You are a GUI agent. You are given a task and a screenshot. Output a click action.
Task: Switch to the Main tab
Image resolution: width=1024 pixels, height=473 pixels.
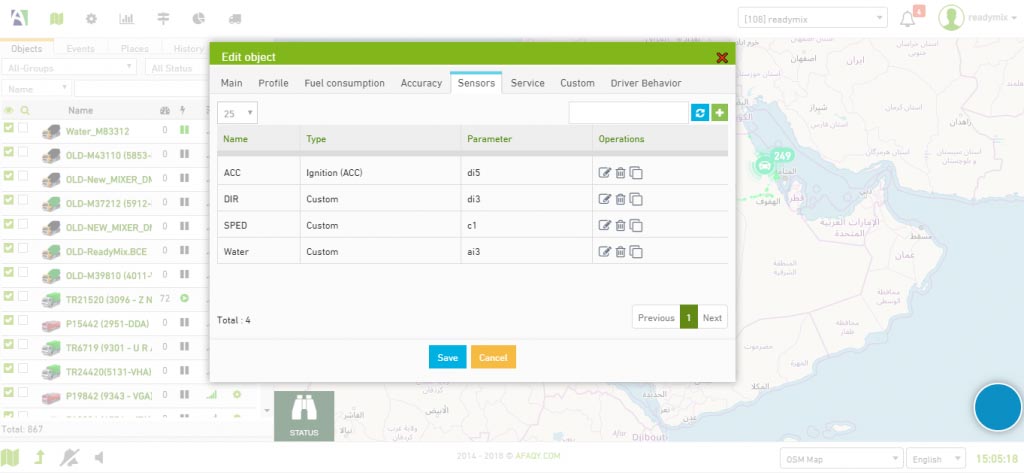231,83
